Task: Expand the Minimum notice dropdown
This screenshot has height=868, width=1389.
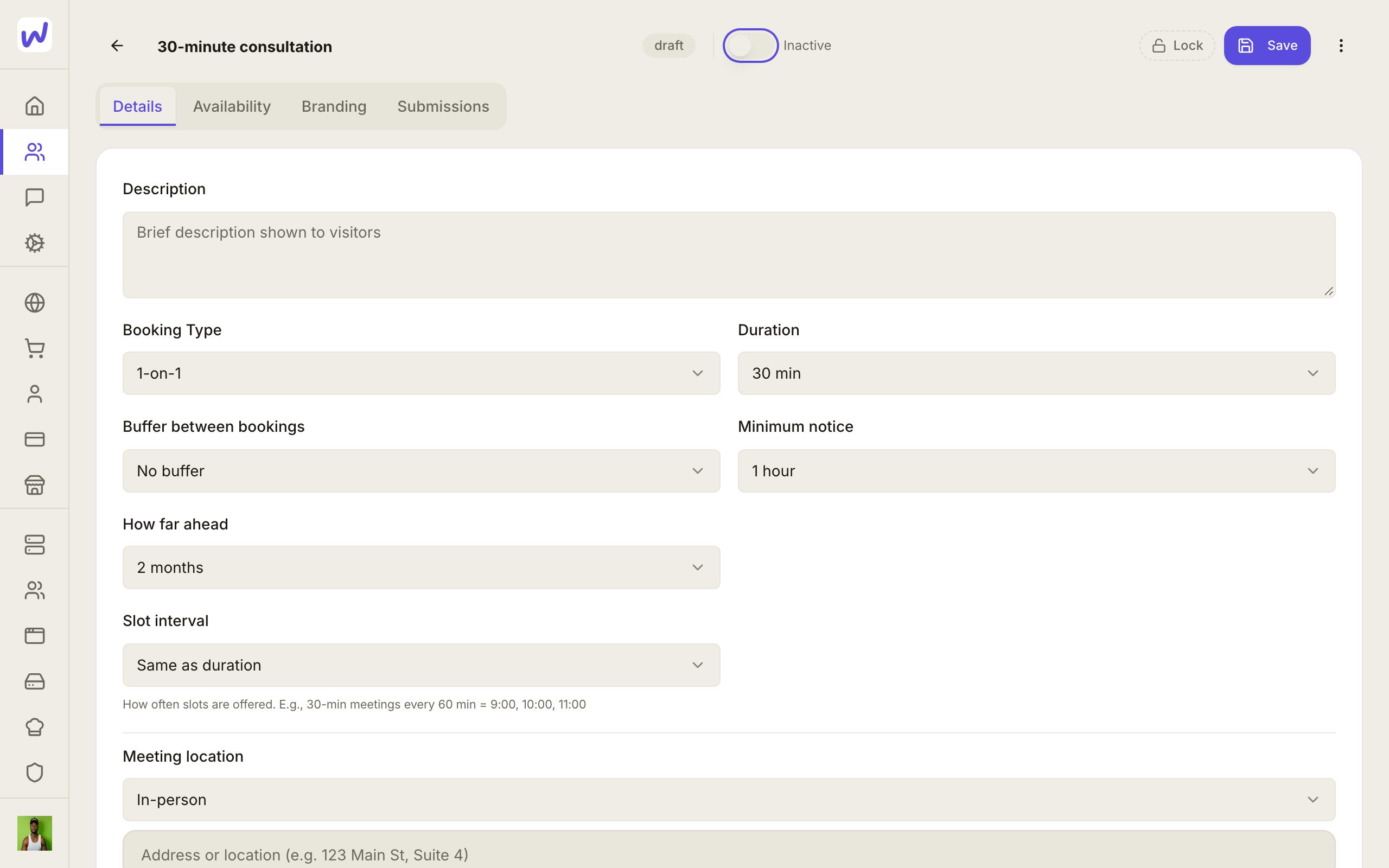Action: coord(1036,471)
